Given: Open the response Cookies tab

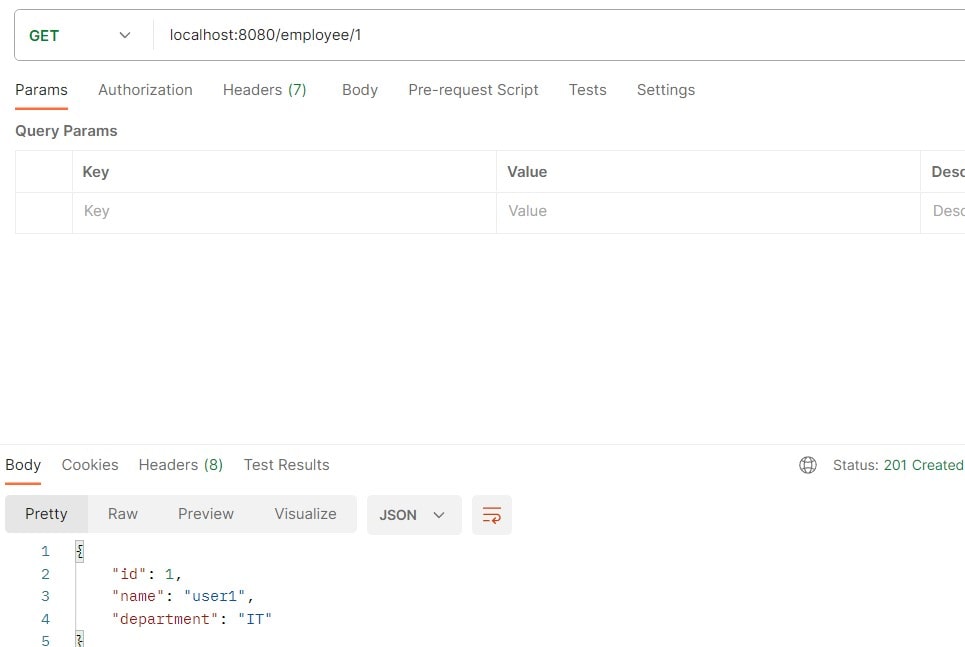Looking at the screenshot, I should (x=90, y=465).
